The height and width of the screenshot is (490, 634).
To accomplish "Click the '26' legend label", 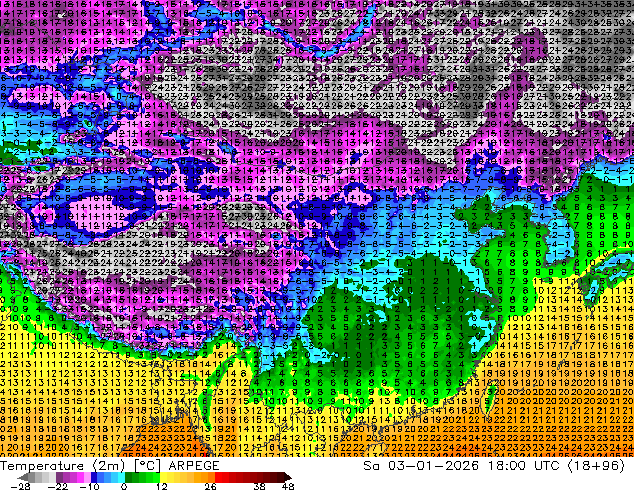I will (x=210, y=486).
